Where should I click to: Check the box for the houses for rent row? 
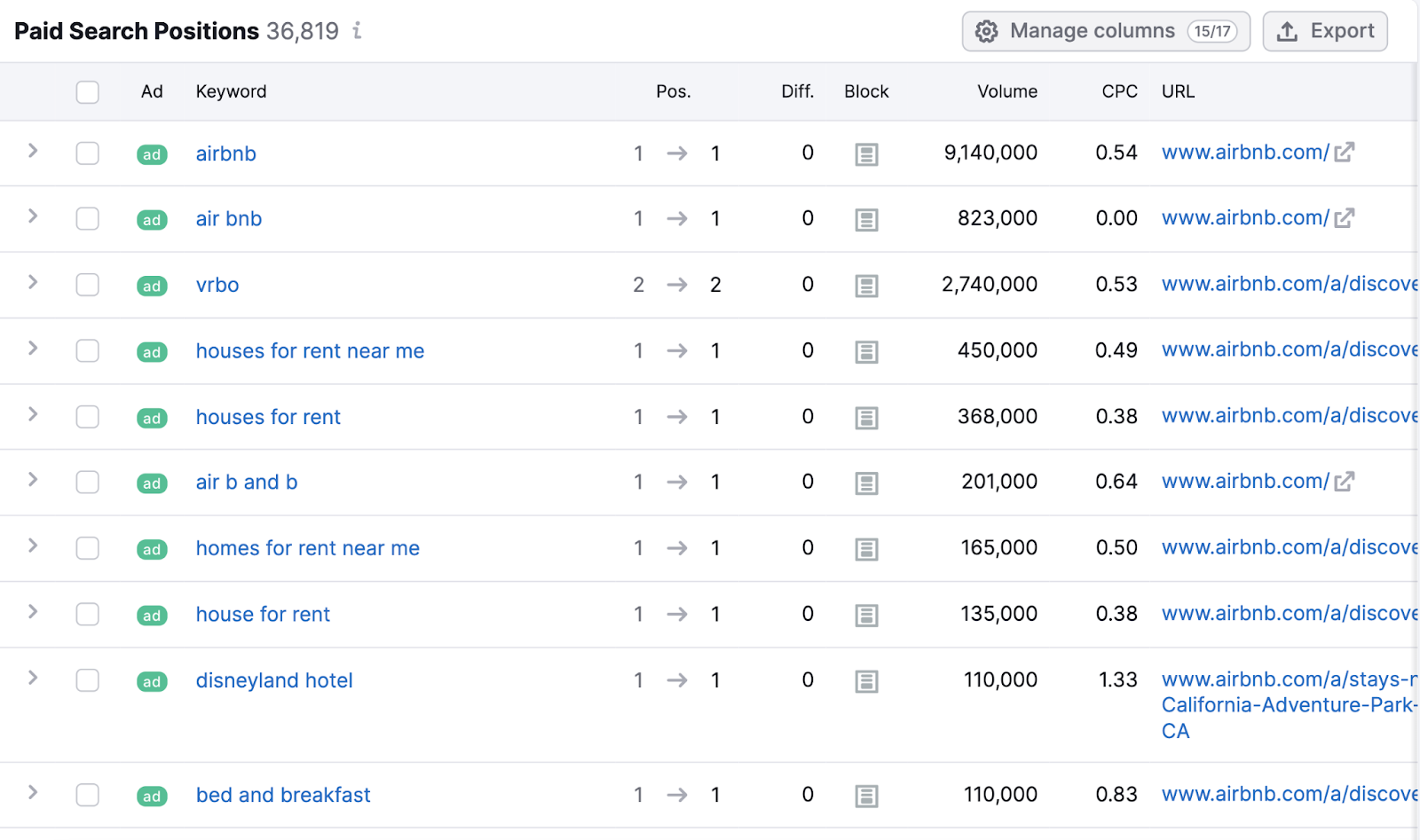[x=88, y=417]
